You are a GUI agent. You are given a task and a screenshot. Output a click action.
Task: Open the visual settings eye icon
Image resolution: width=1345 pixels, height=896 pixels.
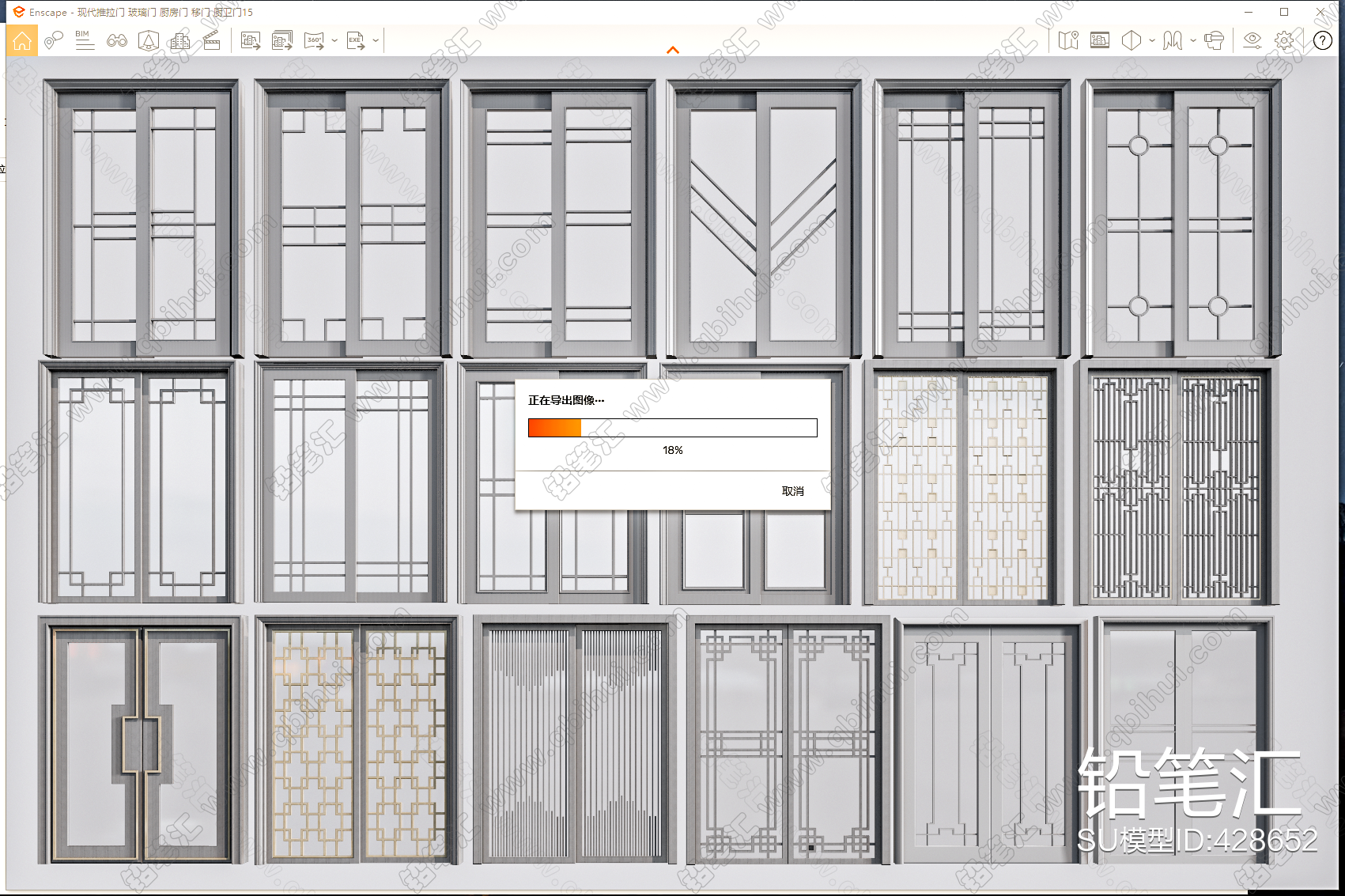click(1252, 40)
